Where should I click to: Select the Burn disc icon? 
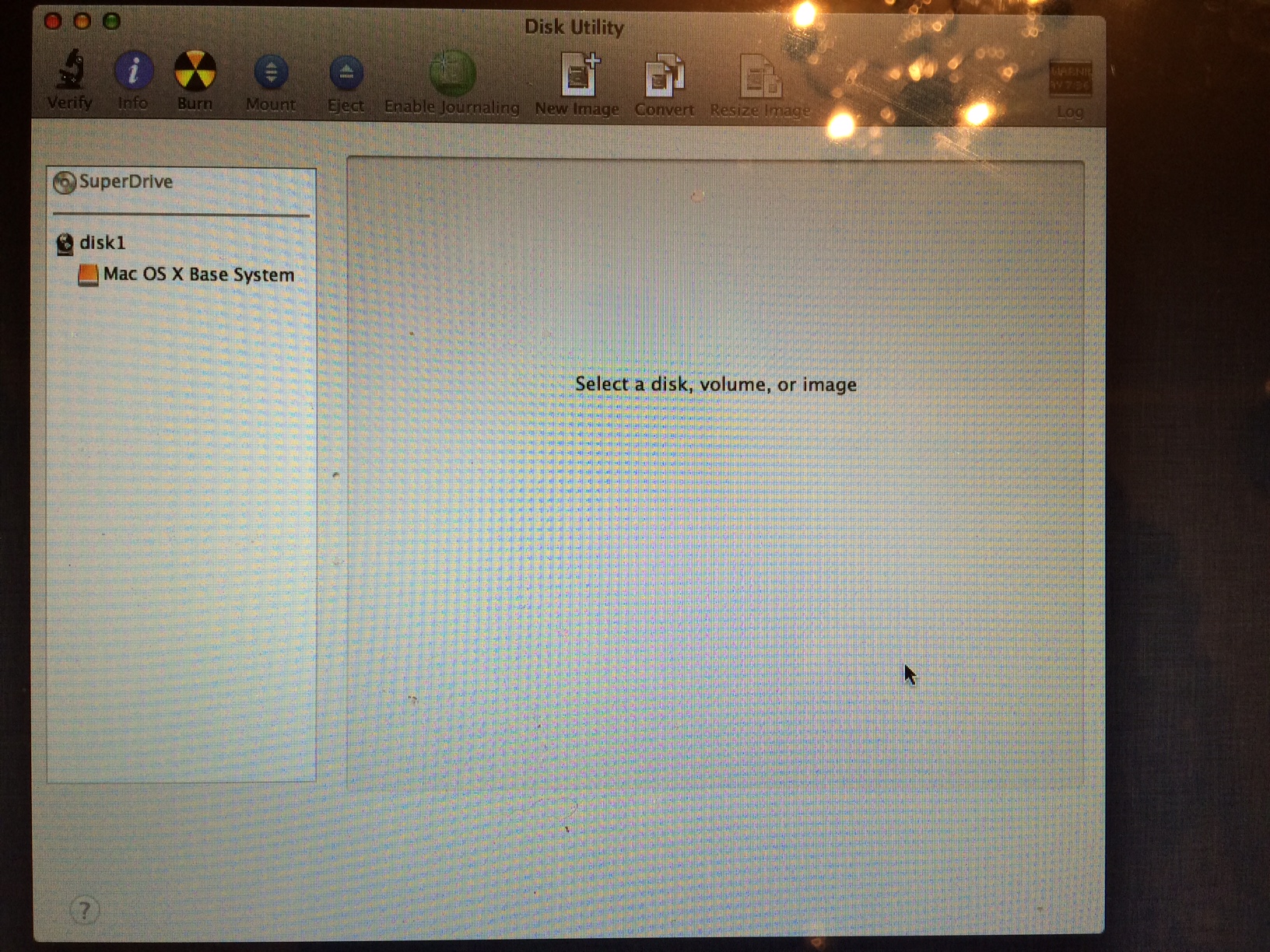pos(195,71)
